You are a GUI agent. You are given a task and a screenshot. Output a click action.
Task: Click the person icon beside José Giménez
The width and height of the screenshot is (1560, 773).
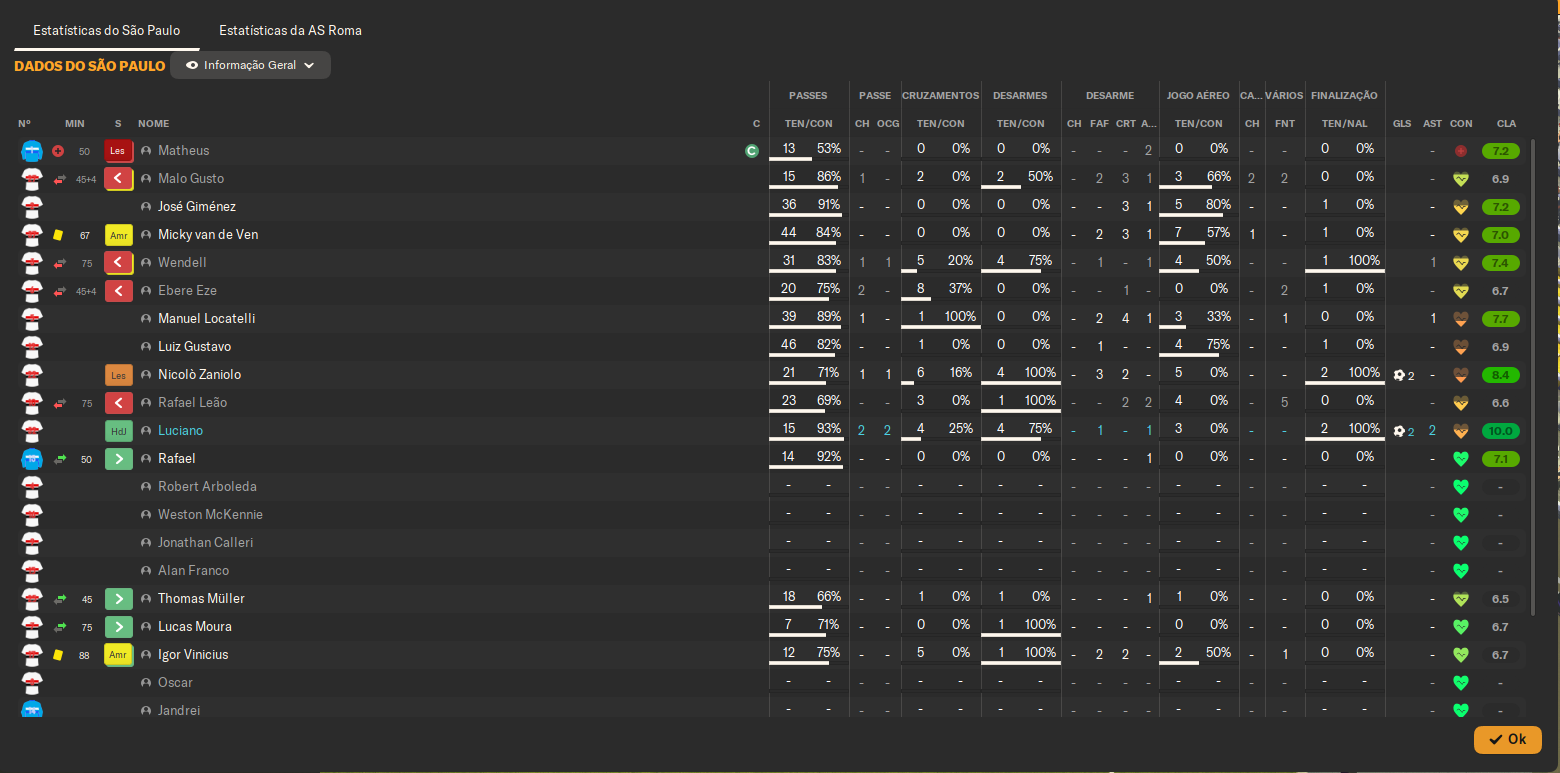[146, 207]
